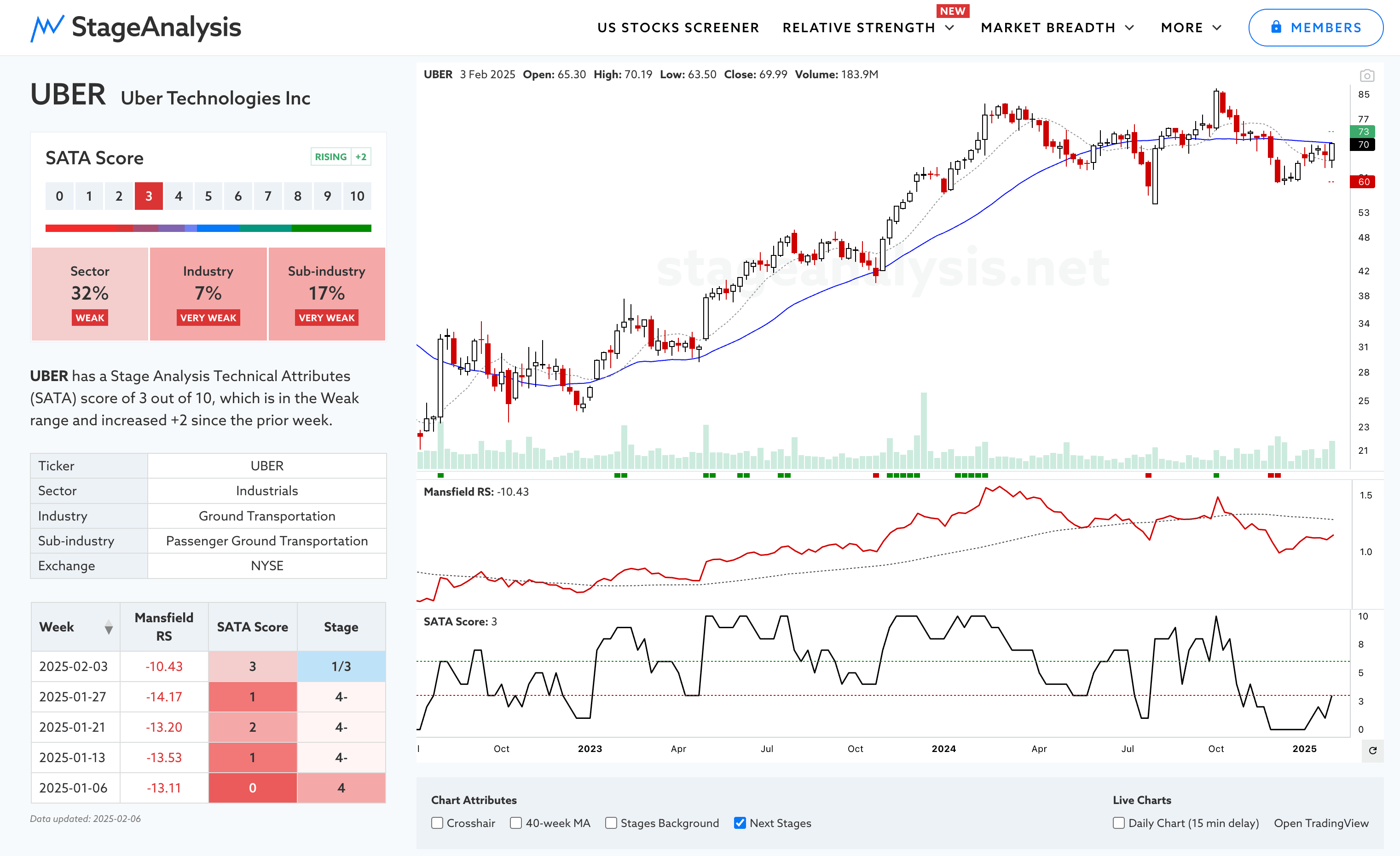Click the 2024 label on time axis
This screenshot has height=856, width=1400.
click(x=944, y=749)
